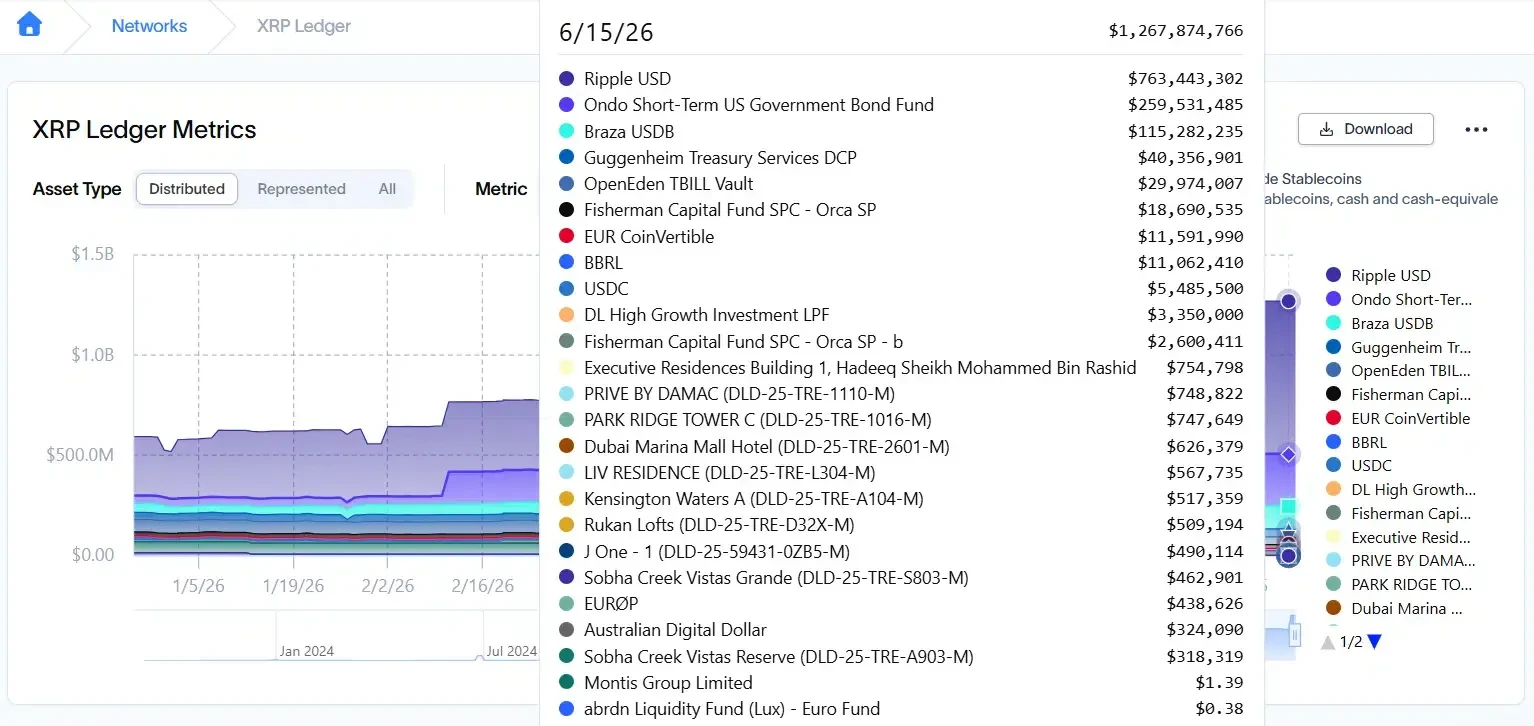Click Rukan Lofts tooltip row
1534x726 pixels.
(901, 525)
